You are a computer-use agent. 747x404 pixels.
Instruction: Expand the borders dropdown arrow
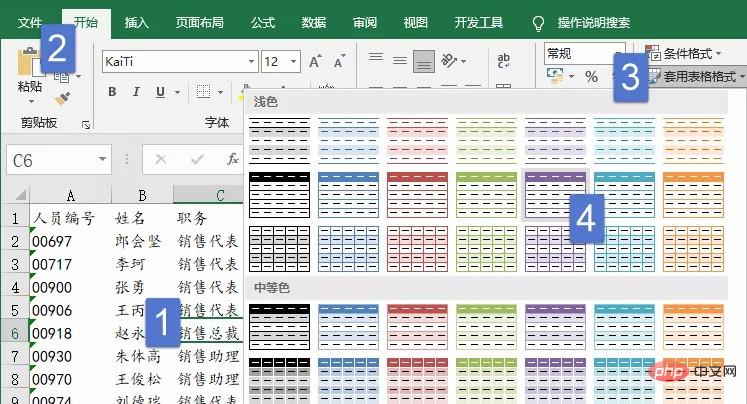coord(221,92)
